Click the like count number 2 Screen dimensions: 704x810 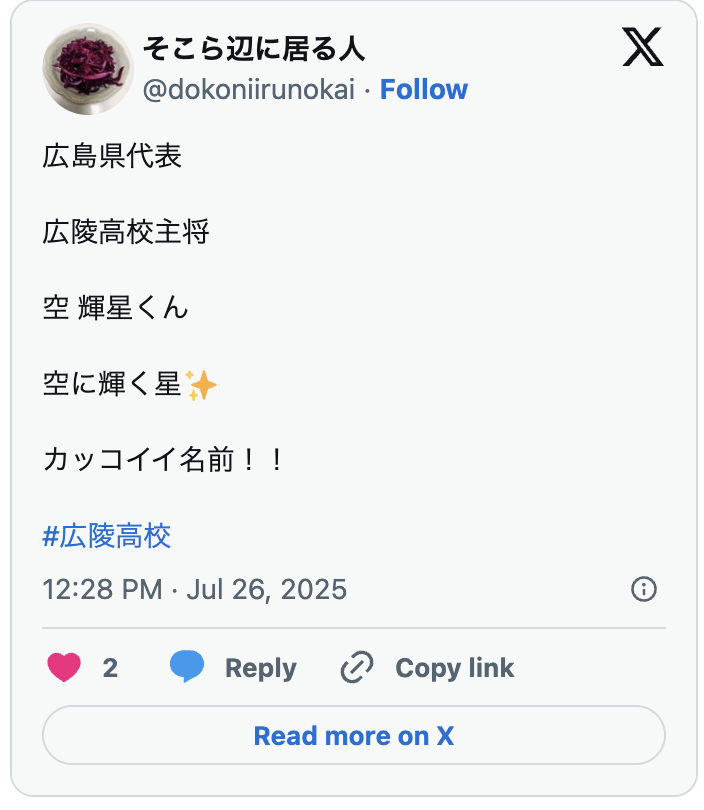pos(110,668)
